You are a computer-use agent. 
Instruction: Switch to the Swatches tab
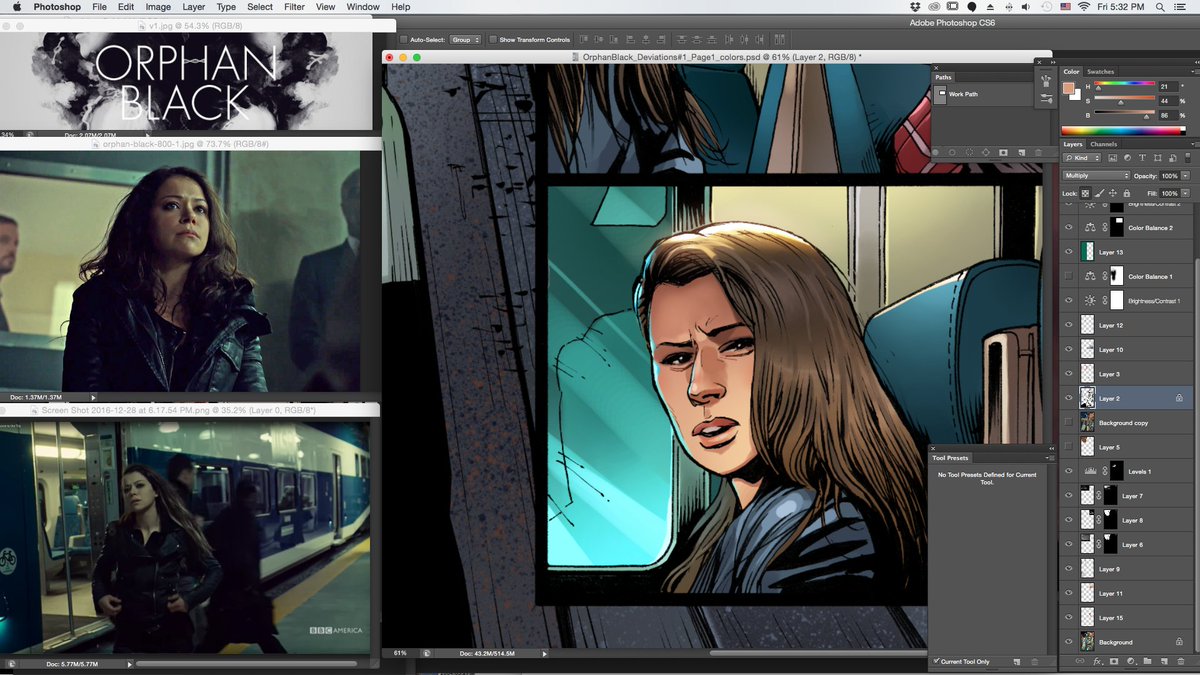pyautogui.click(x=1100, y=72)
